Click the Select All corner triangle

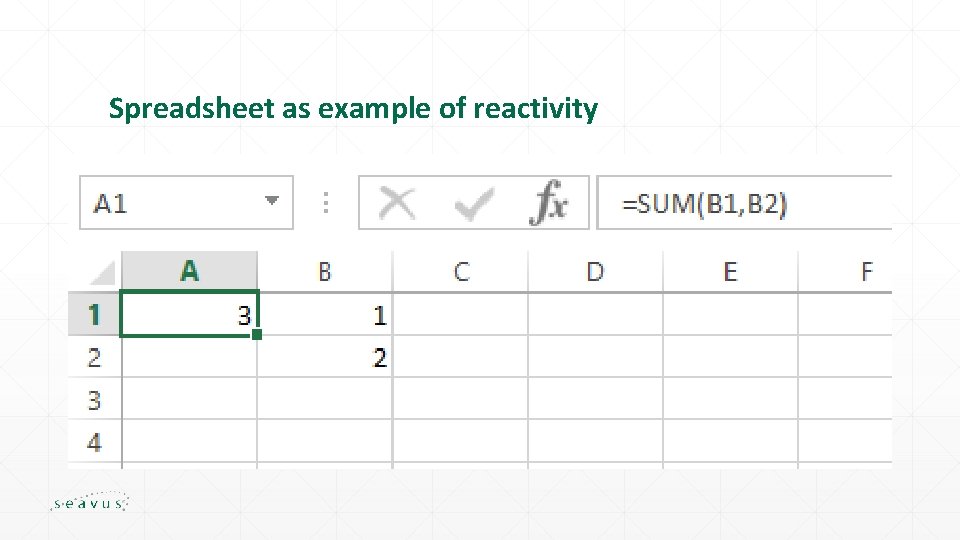pos(102,272)
